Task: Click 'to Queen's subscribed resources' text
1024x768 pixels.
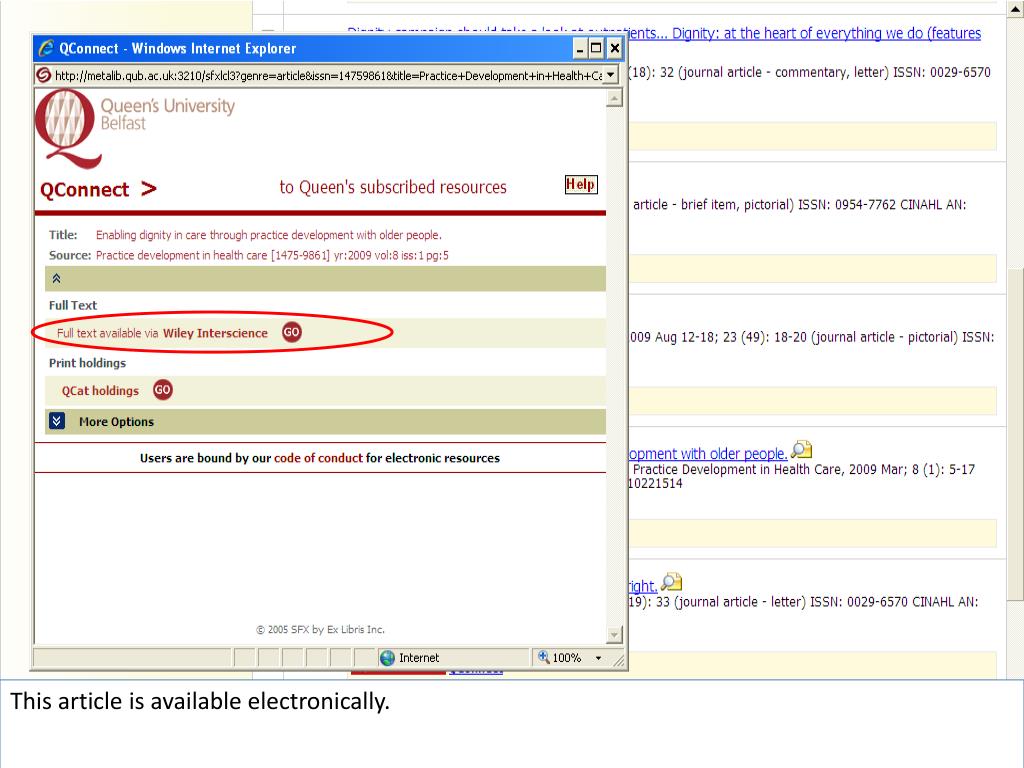Action: (x=393, y=187)
